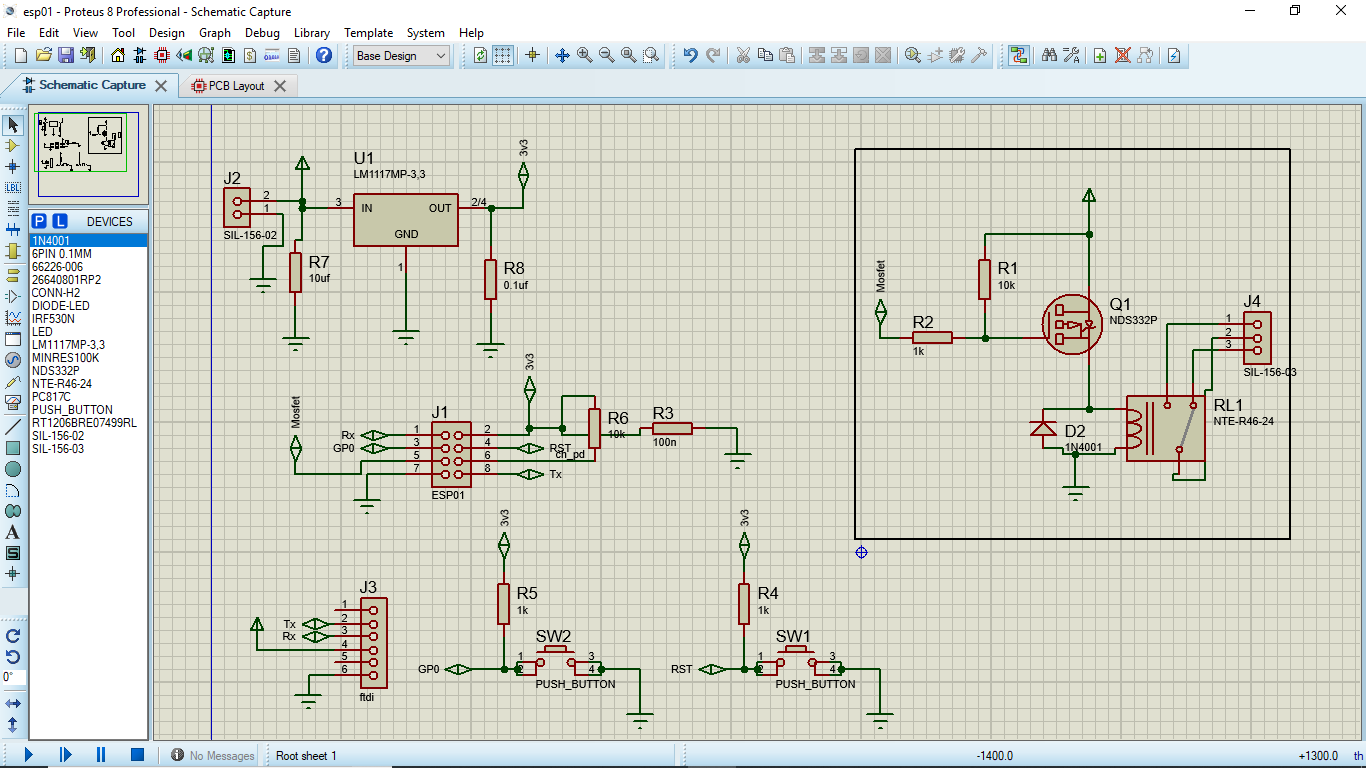This screenshot has width=1366, height=768.
Task: Click the schematic overview thumbnail
Action: (x=88, y=155)
